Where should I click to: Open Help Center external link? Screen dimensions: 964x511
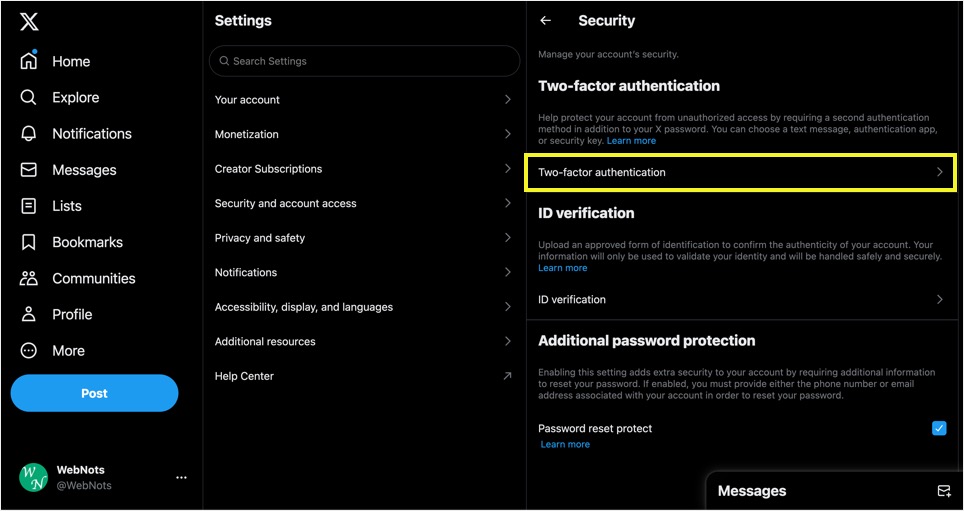[x=364, y=376]
